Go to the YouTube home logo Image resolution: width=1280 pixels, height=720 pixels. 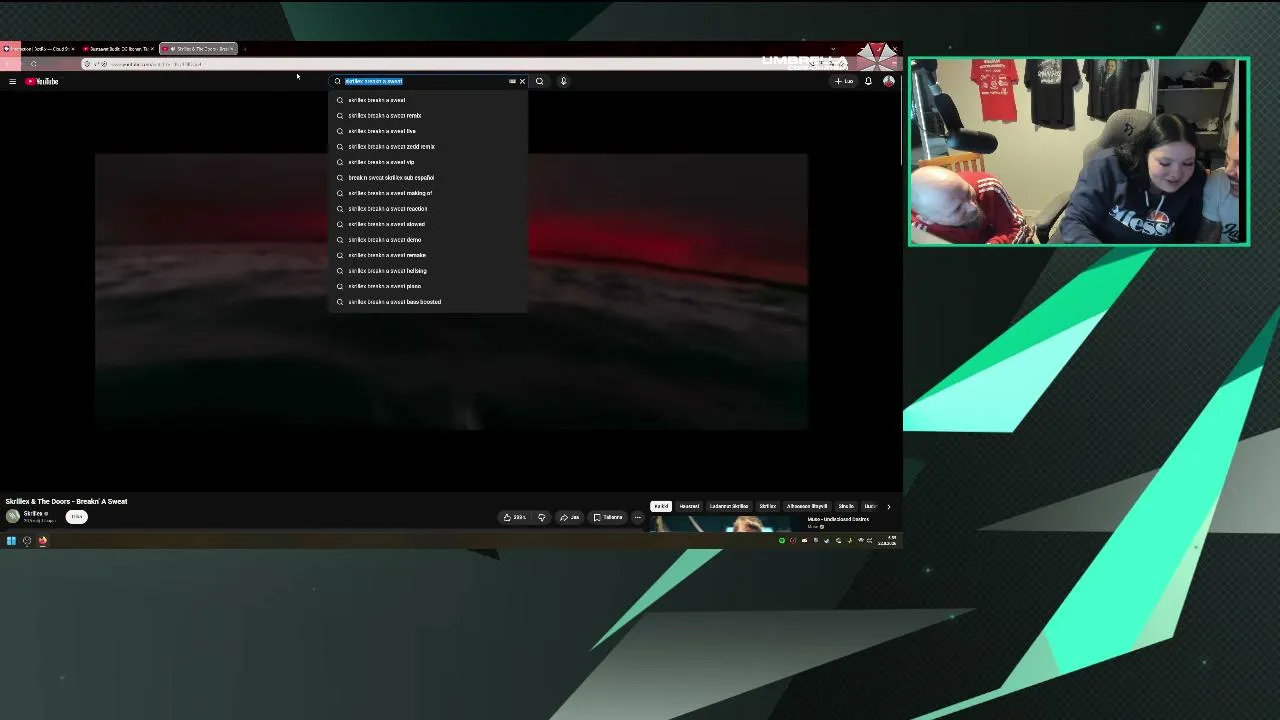[x=42, y=81]
